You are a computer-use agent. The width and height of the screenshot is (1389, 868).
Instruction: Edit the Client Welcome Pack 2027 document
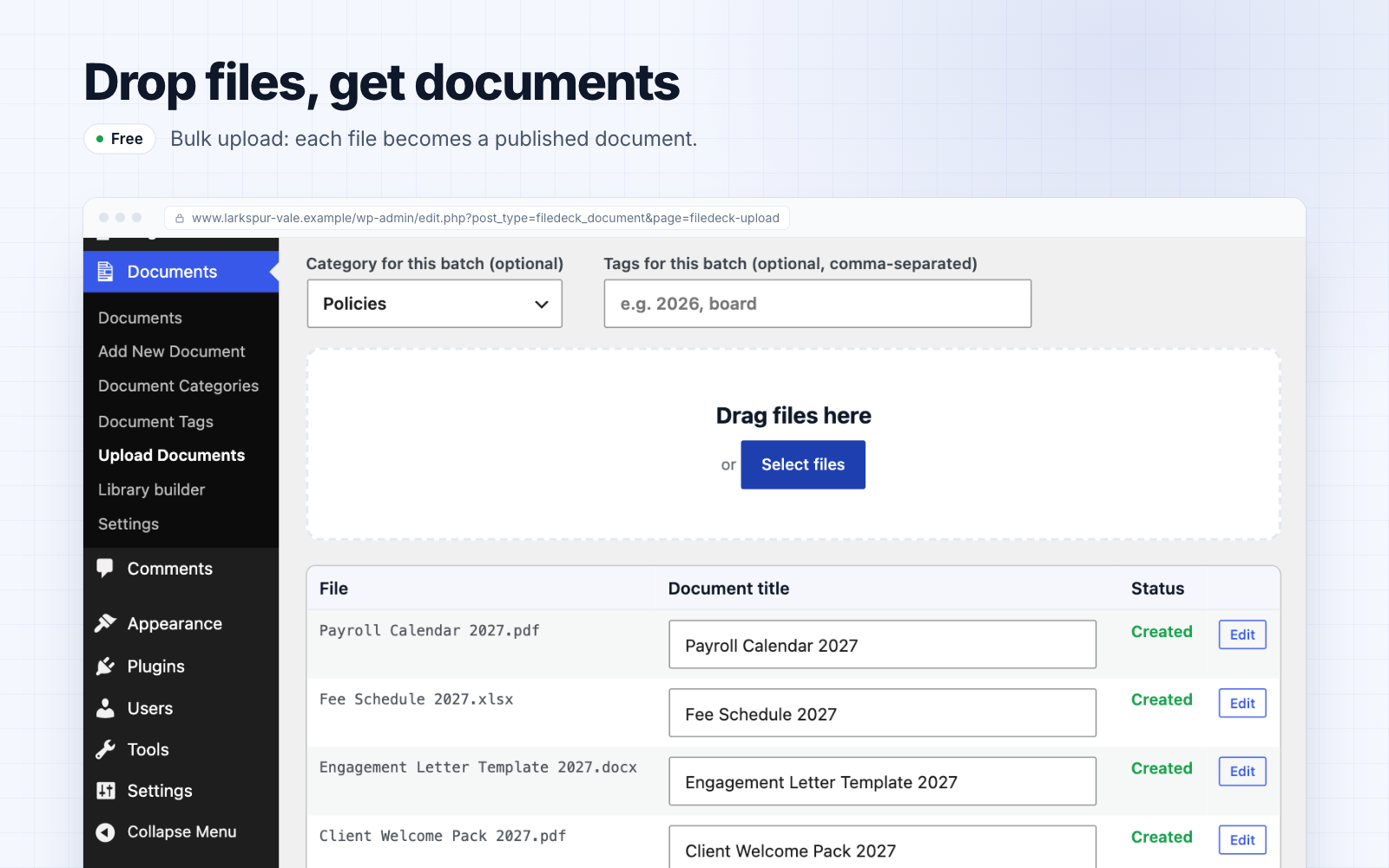click(1242, 839)
